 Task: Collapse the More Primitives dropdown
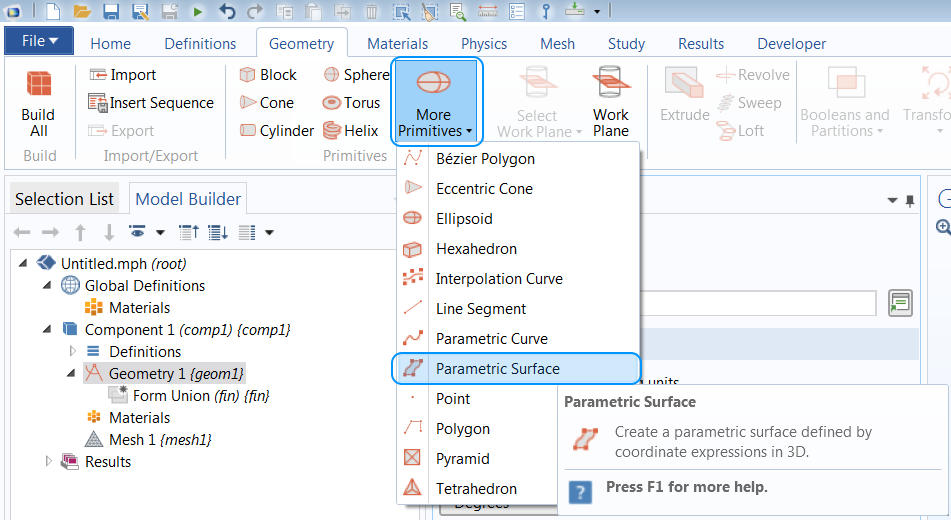(x=437, y=102)
